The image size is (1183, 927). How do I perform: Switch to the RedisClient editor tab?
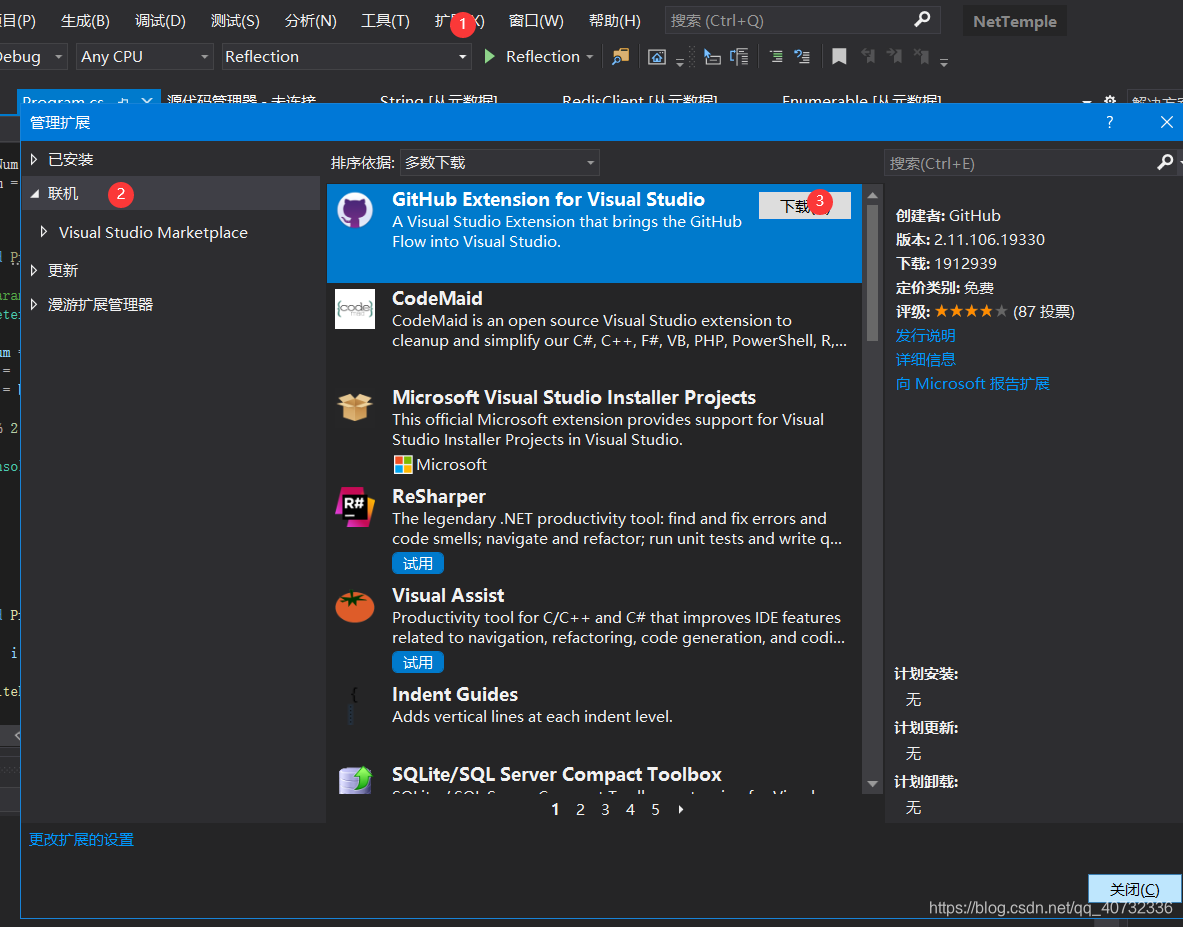[x=639, y=98]
